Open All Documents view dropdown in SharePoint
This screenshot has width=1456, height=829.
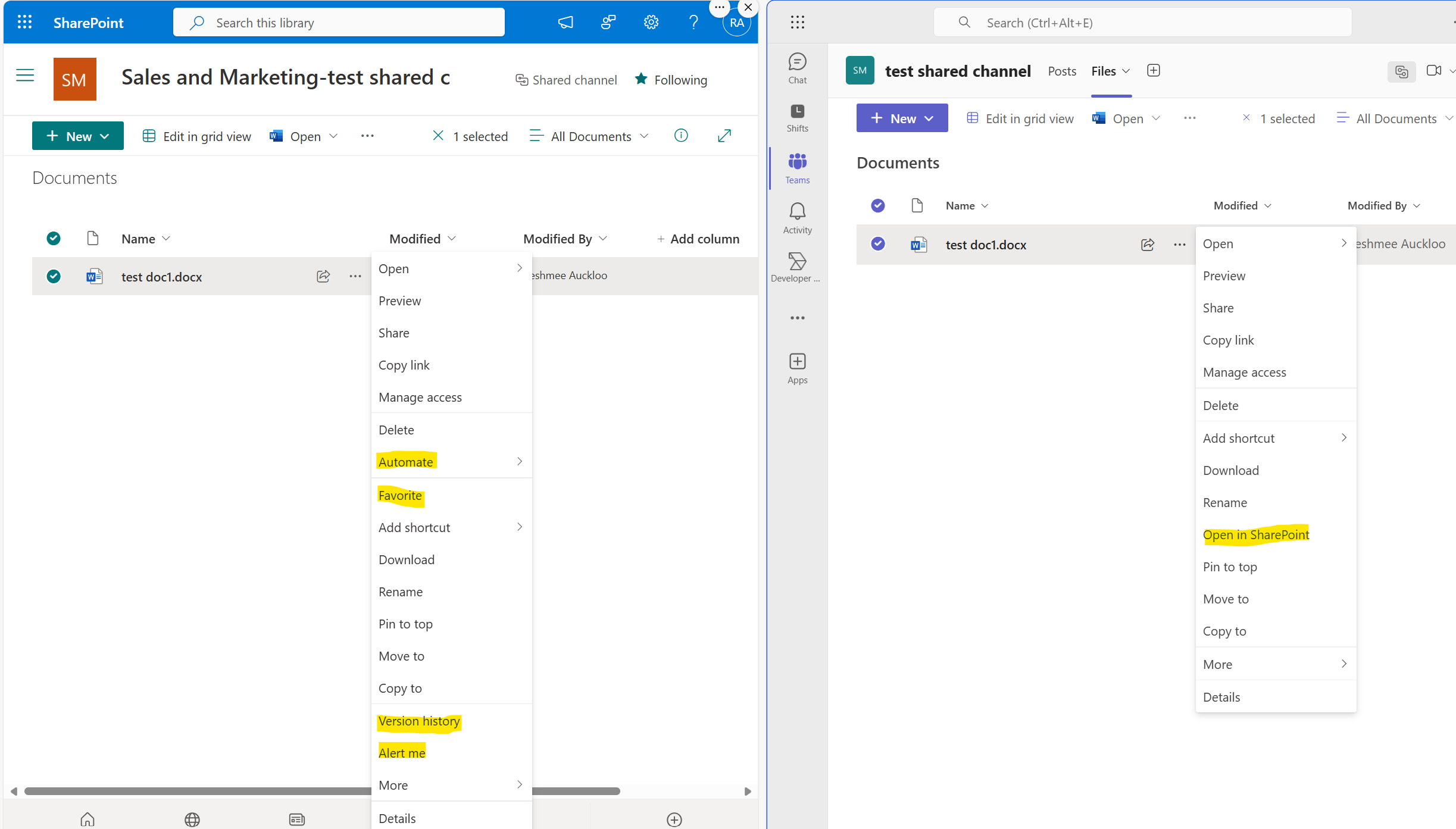(x=589, y=136)
